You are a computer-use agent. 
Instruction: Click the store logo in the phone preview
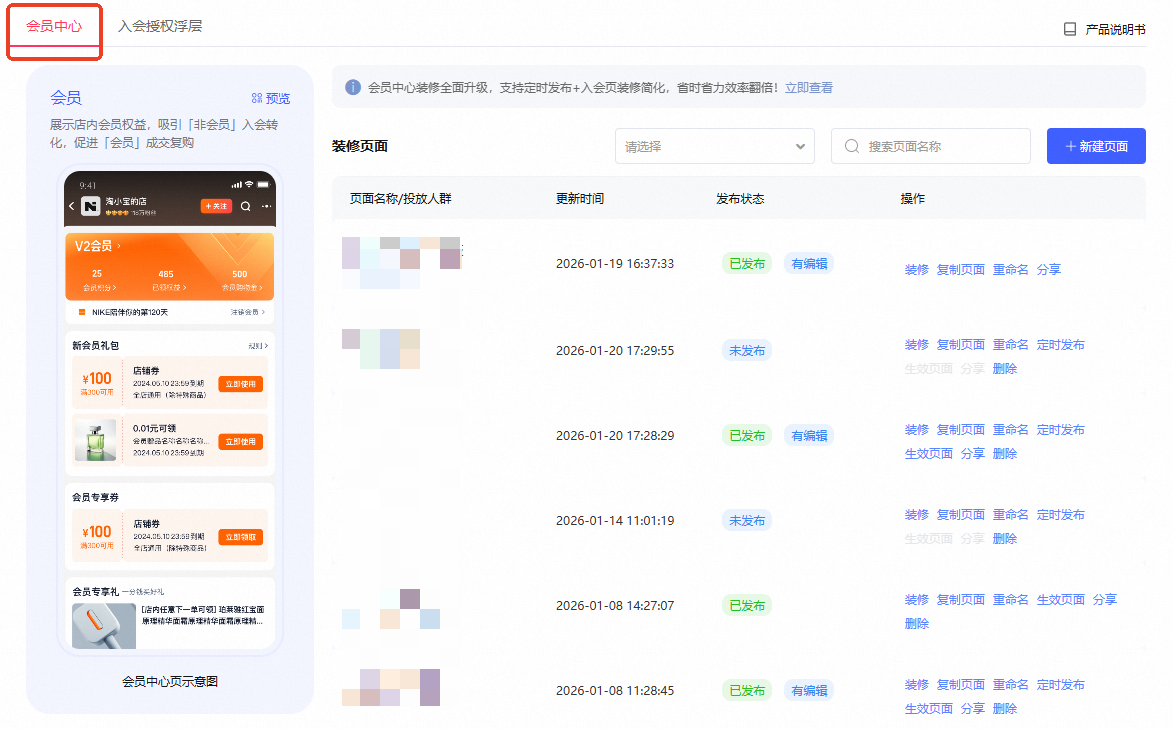[90, 206]
